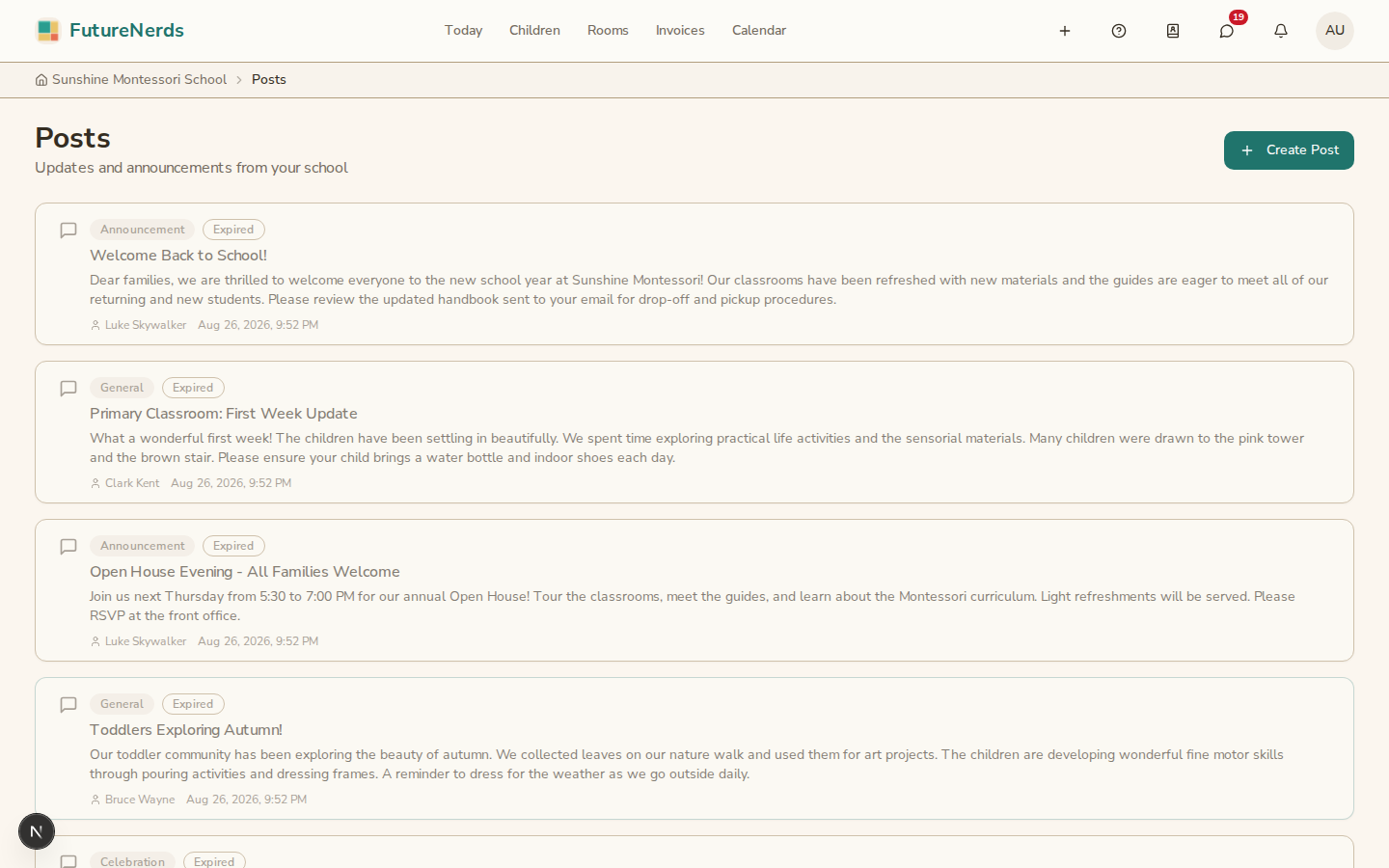Select the Open House Evening post title
The image size is (1389, 868).
coord(245,572)
